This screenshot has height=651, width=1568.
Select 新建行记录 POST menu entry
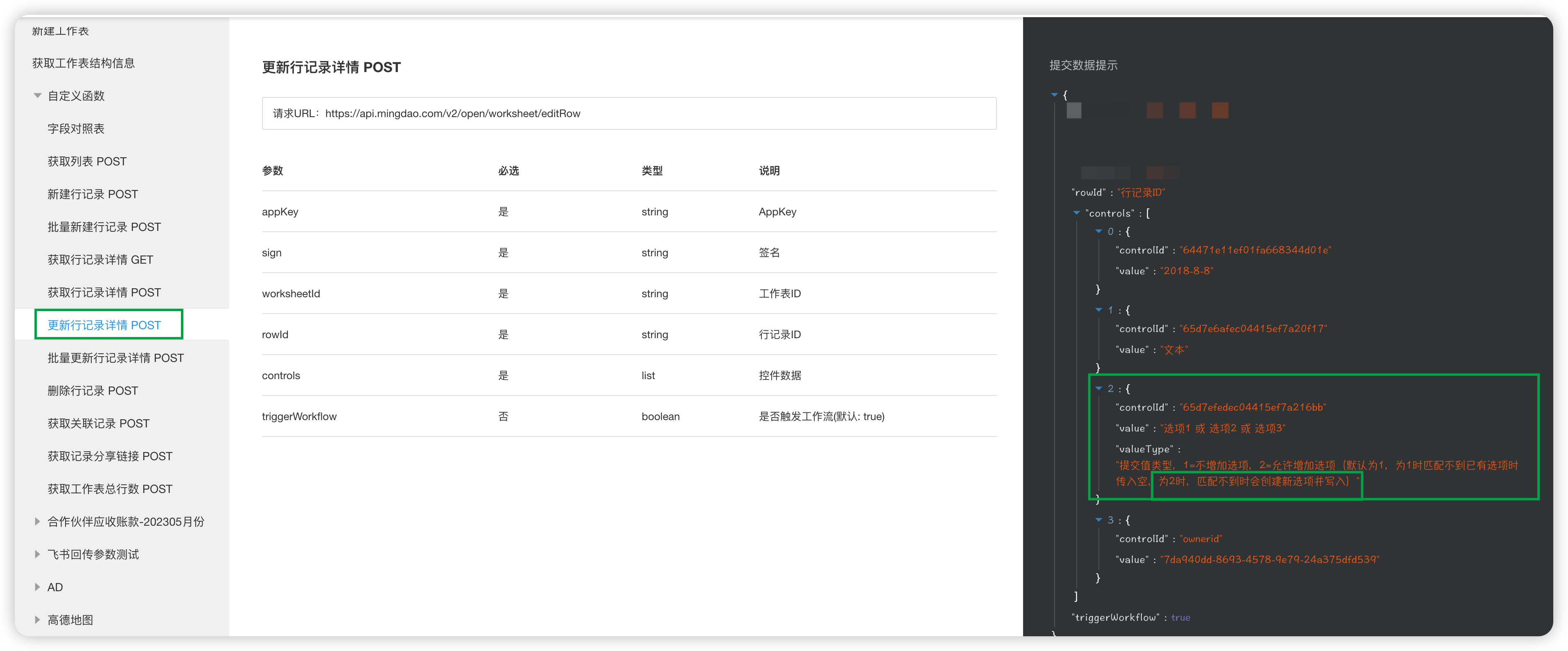(93, 194)
